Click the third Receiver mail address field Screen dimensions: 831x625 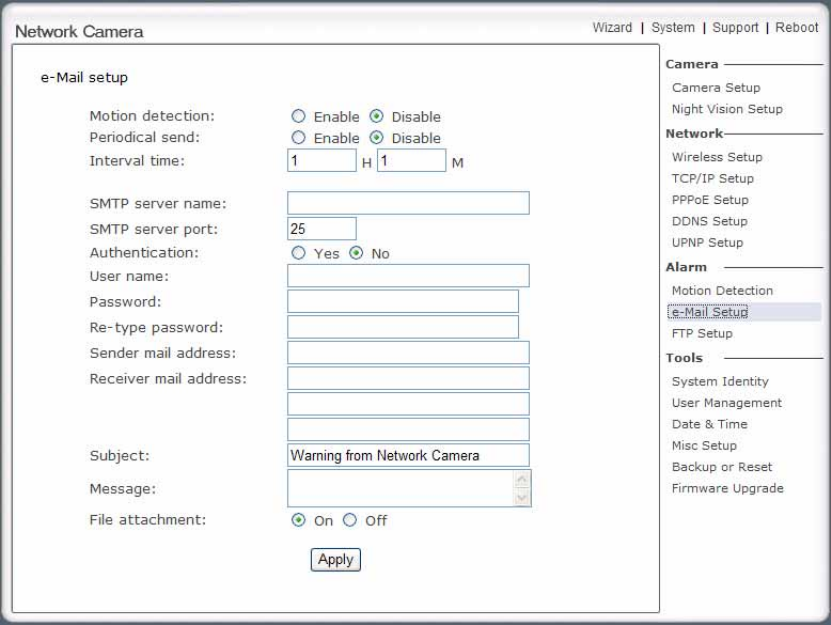pos(408,429)
